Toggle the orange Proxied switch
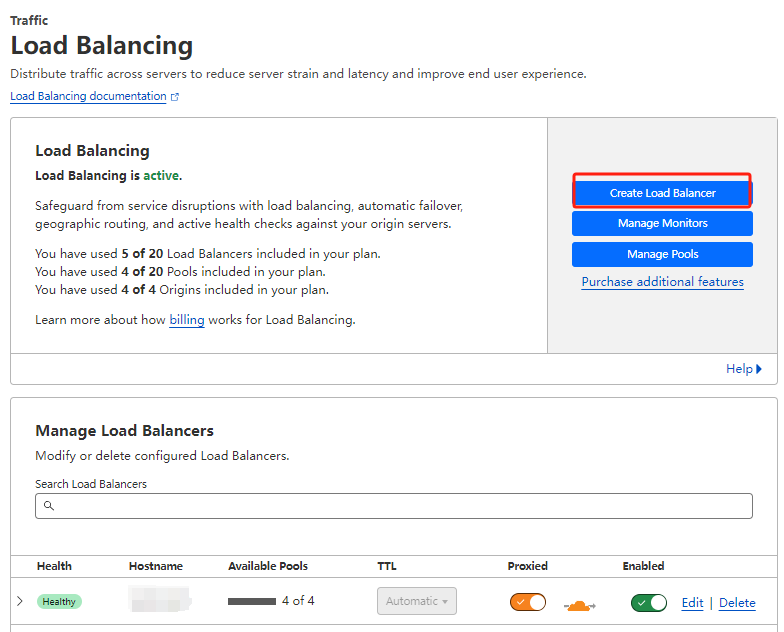 [x=527, y=602]
